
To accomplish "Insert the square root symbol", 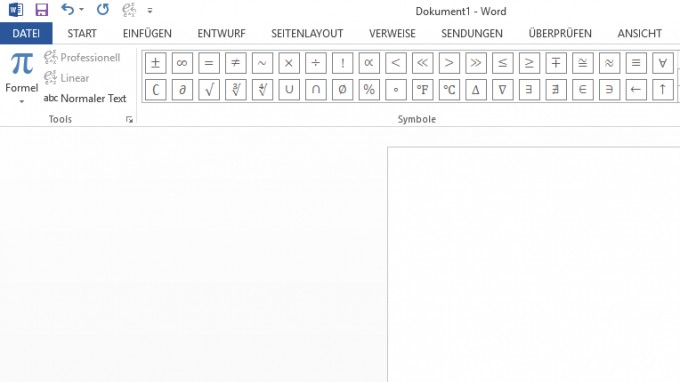I will pyautogui.click(x=209, y=90).
